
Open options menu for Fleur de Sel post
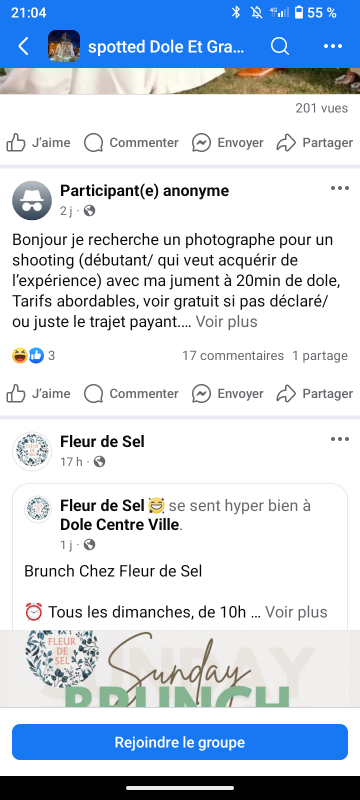coord(340,439)
